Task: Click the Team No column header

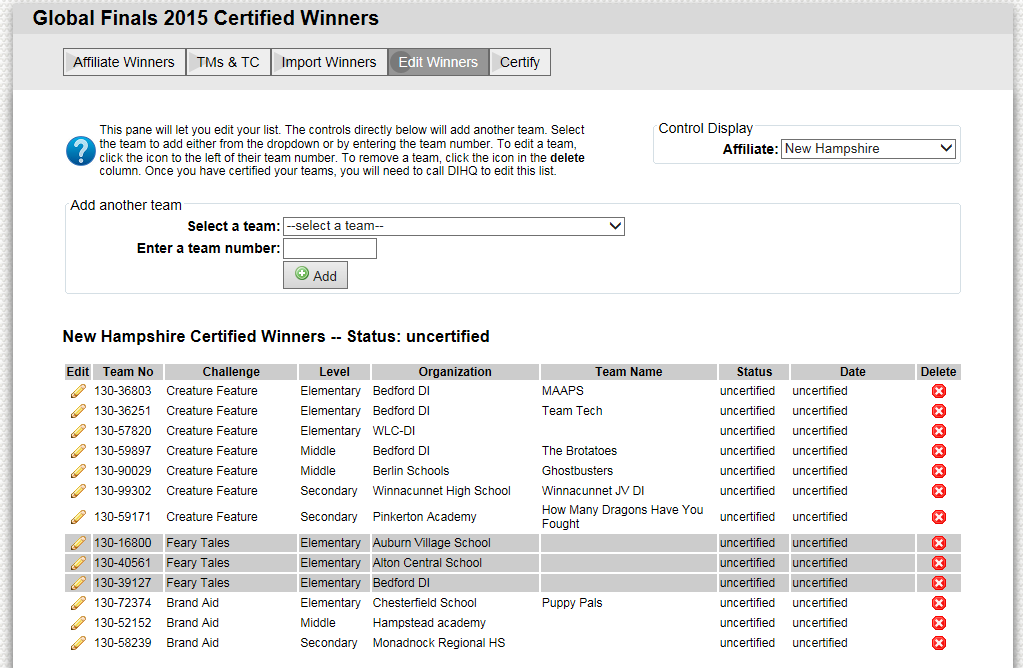Action: coord(128,372)
